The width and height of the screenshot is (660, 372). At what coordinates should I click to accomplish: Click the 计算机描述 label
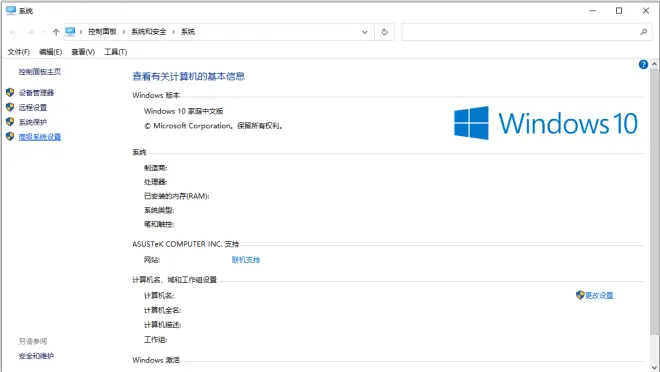[162, 325]
